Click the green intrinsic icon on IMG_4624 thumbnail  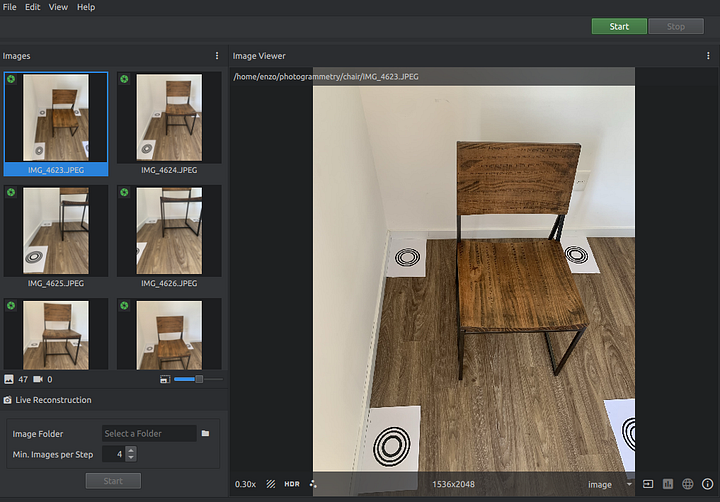[124, 79]
